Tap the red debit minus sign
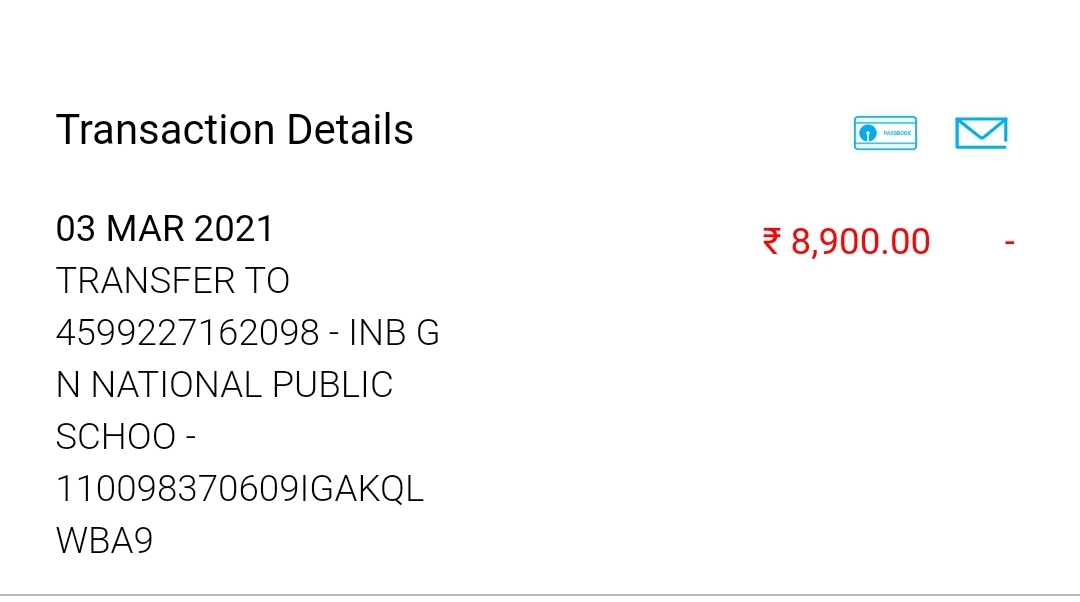Screen dimensions: 1080x602 tap(1009, 242)
